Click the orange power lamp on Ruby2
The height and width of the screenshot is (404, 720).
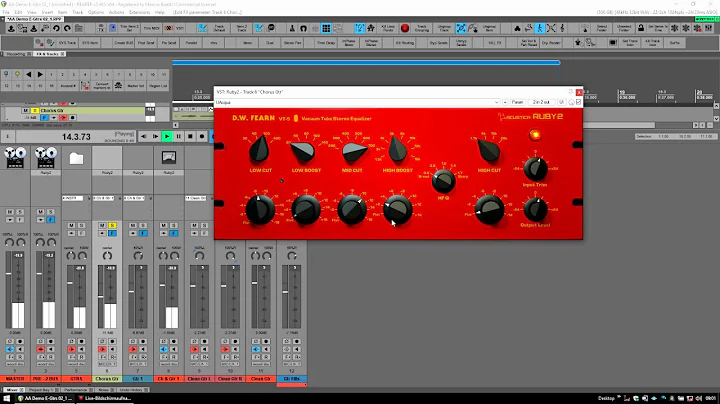point(534,135)
